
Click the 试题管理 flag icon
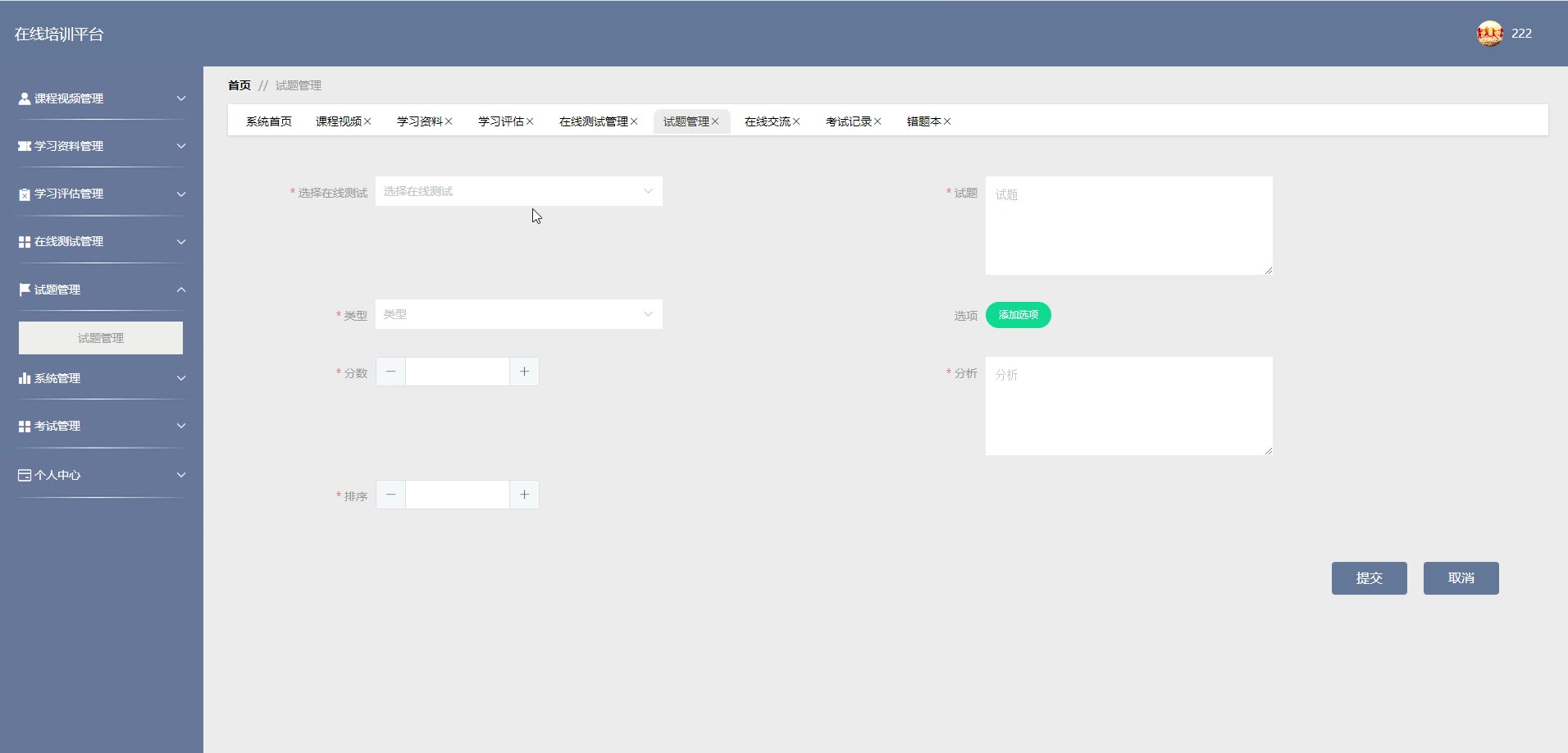25,290
